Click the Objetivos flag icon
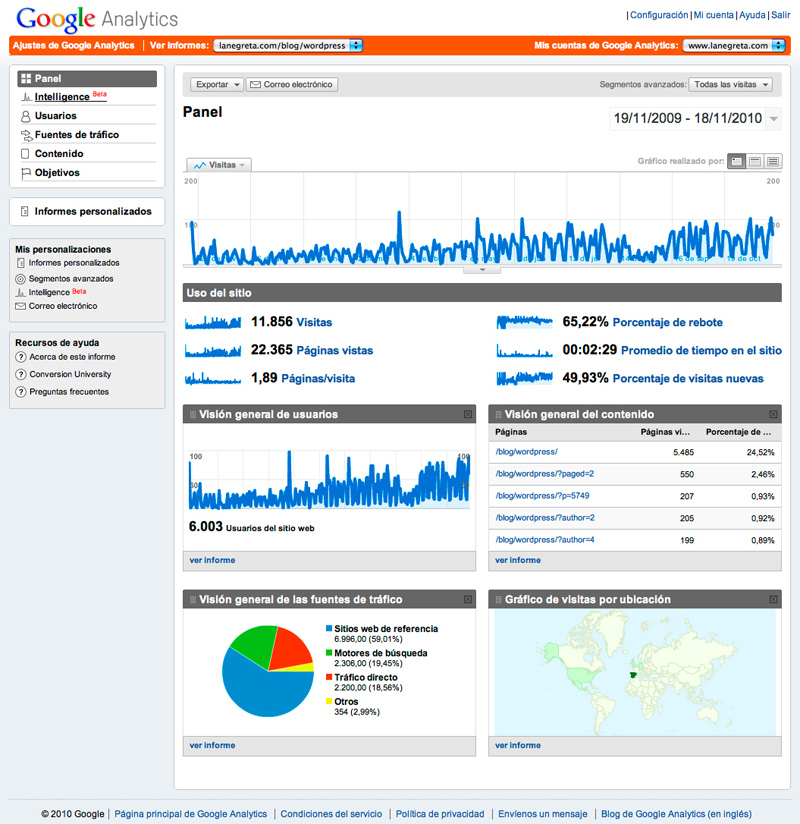Image resolution: width=800 pixels, height=824 pixels. click(25, 173)
